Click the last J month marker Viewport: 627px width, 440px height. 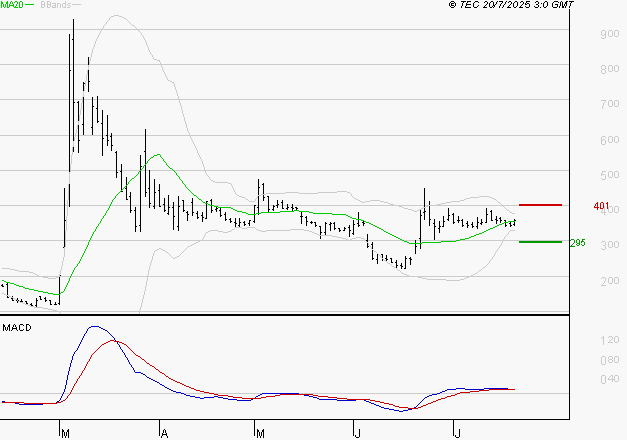457,433
